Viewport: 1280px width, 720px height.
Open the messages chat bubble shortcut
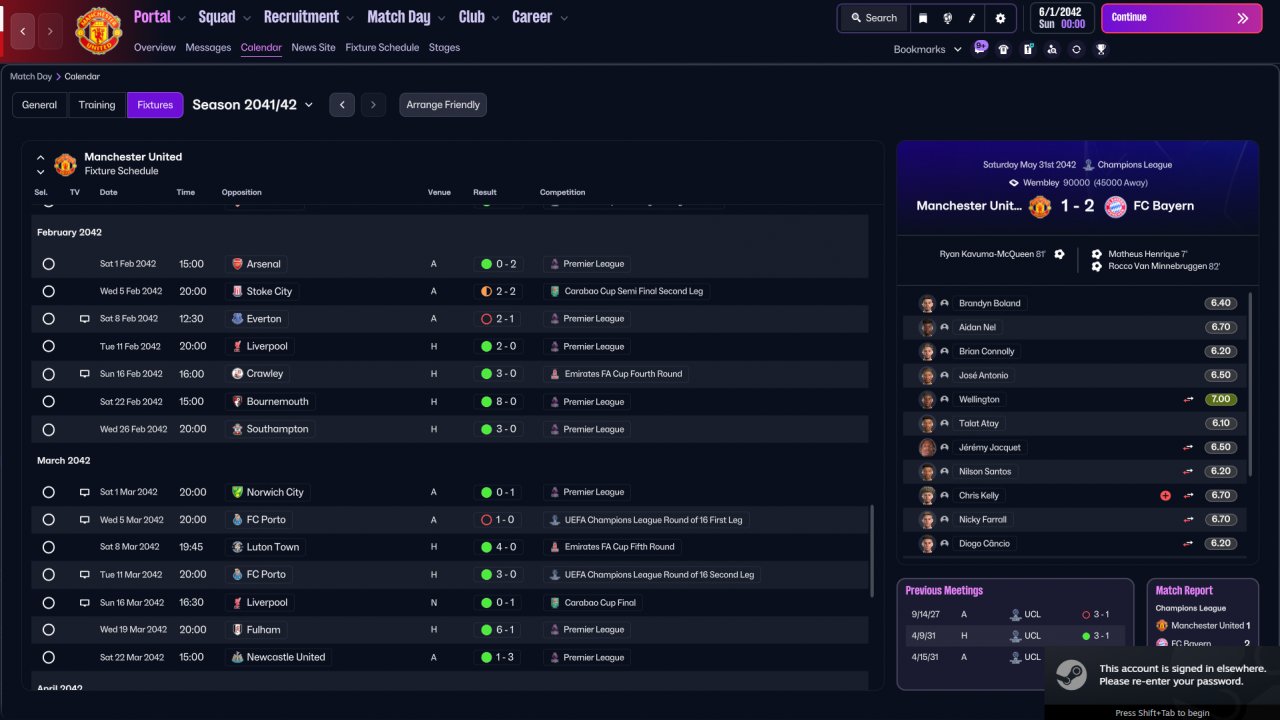[980, 48]
